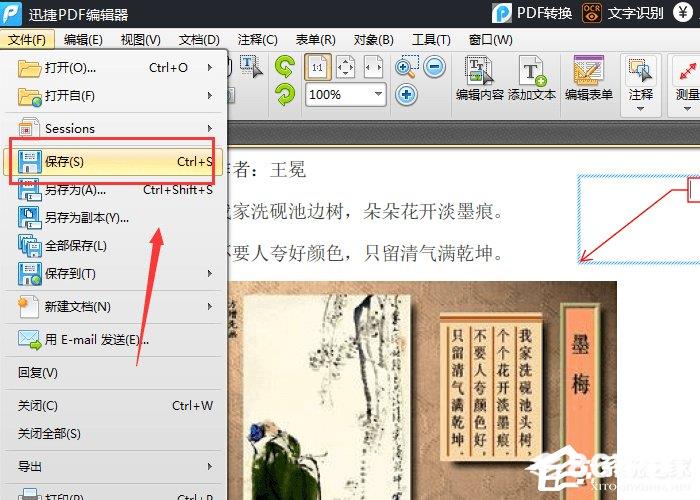Screen dimensions: 700x500
Task: Select 关闭全部(S) menu entry
Action: [113, 433]
